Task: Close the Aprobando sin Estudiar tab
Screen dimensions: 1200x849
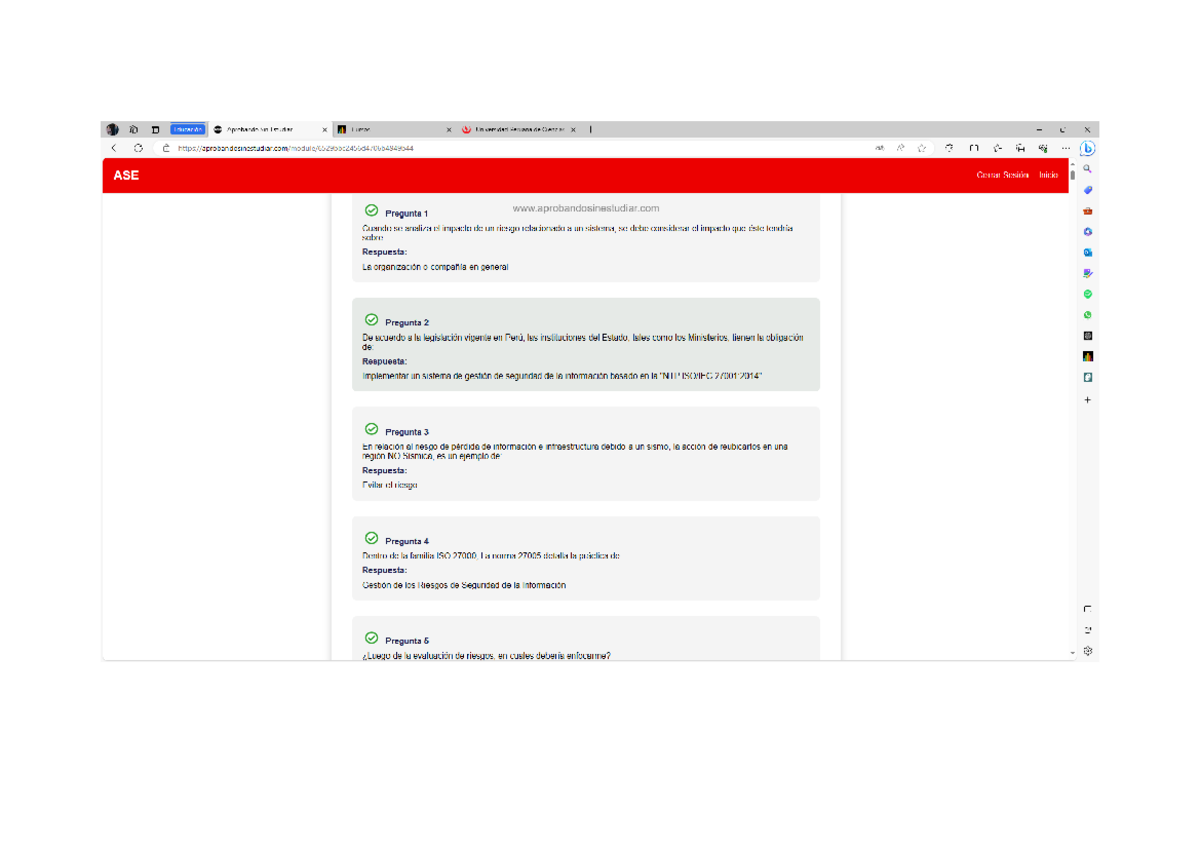Action: coord(324,130)
